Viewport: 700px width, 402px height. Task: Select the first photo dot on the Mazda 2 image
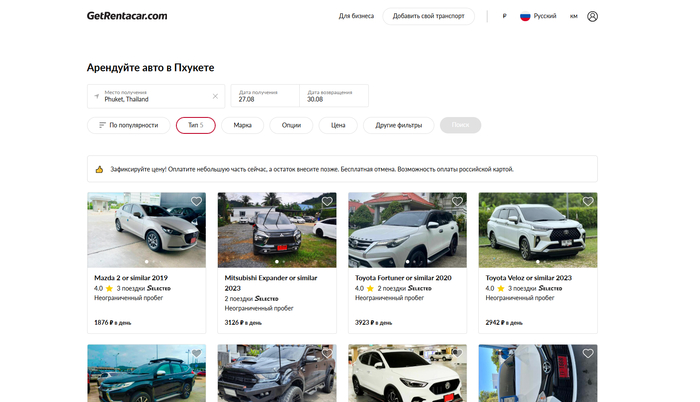(146, 262)
